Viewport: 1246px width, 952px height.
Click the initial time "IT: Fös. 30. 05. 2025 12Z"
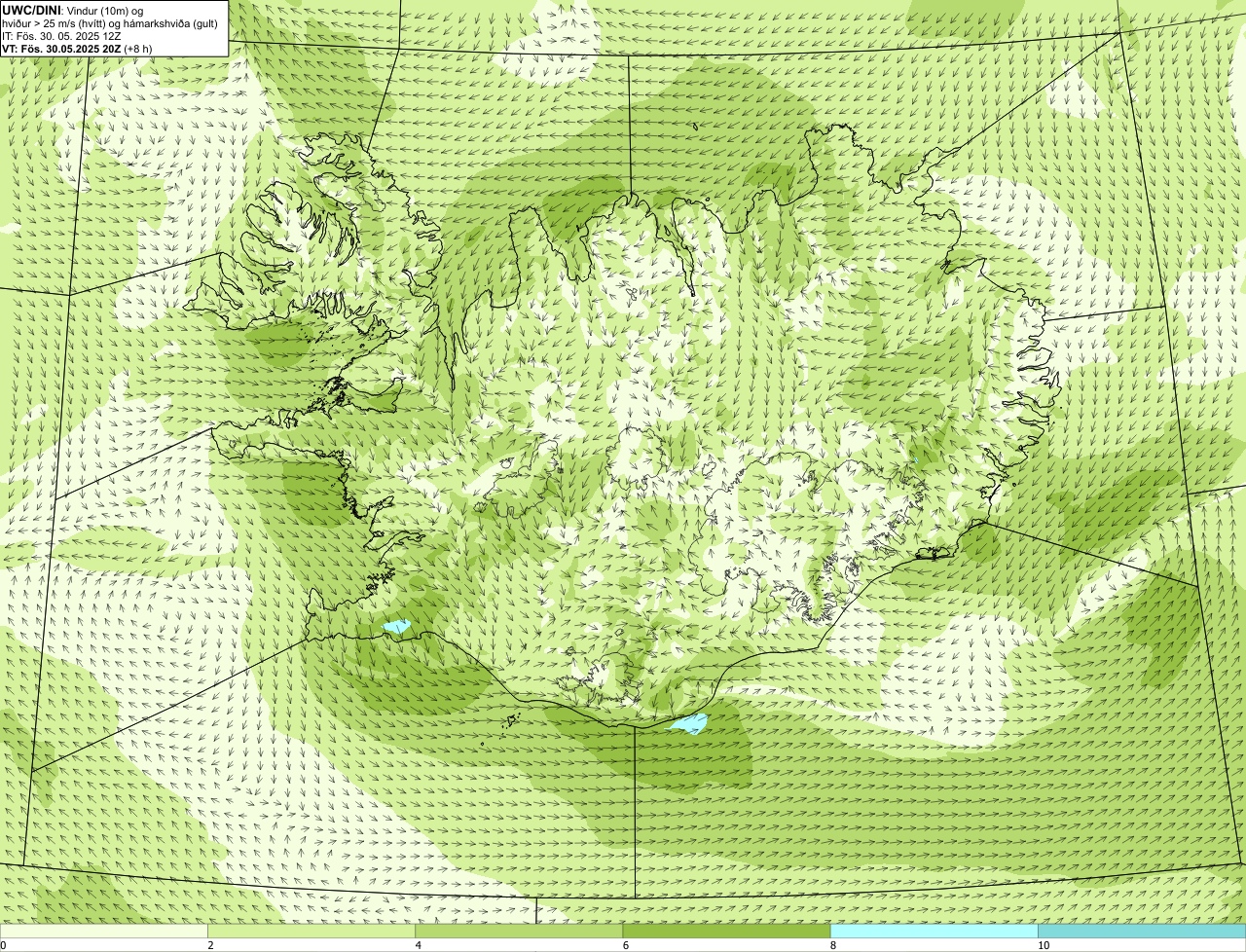pyautogui.click(x=62, y=35)
